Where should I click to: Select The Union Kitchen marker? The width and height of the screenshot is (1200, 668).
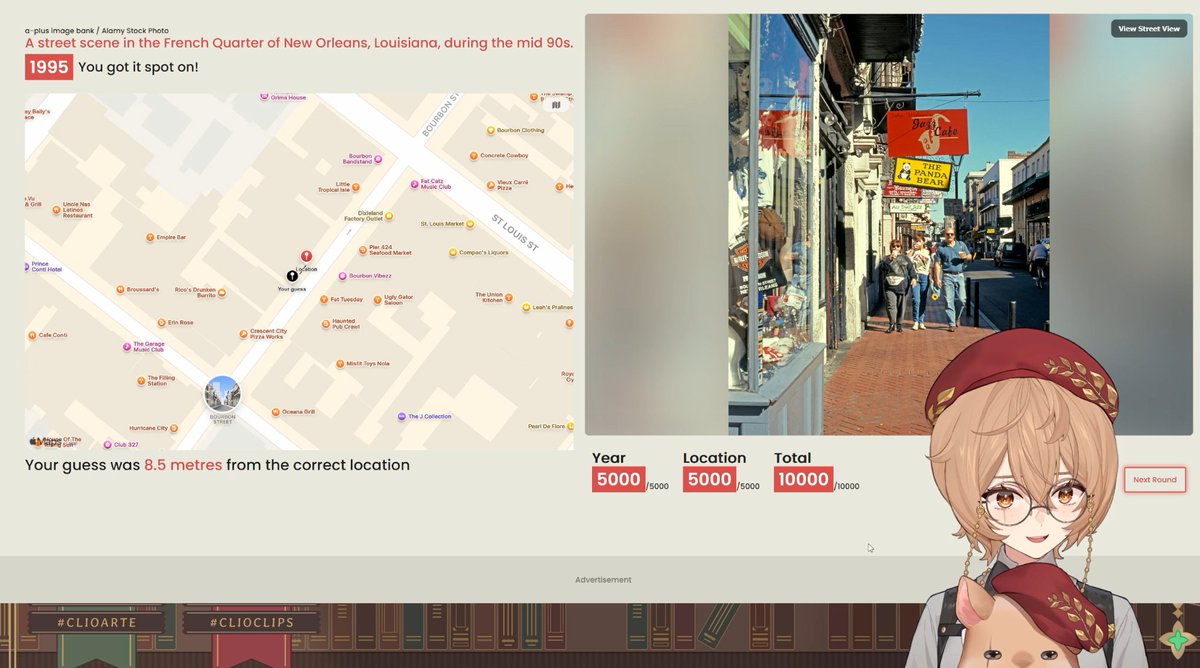coord(511,297)
